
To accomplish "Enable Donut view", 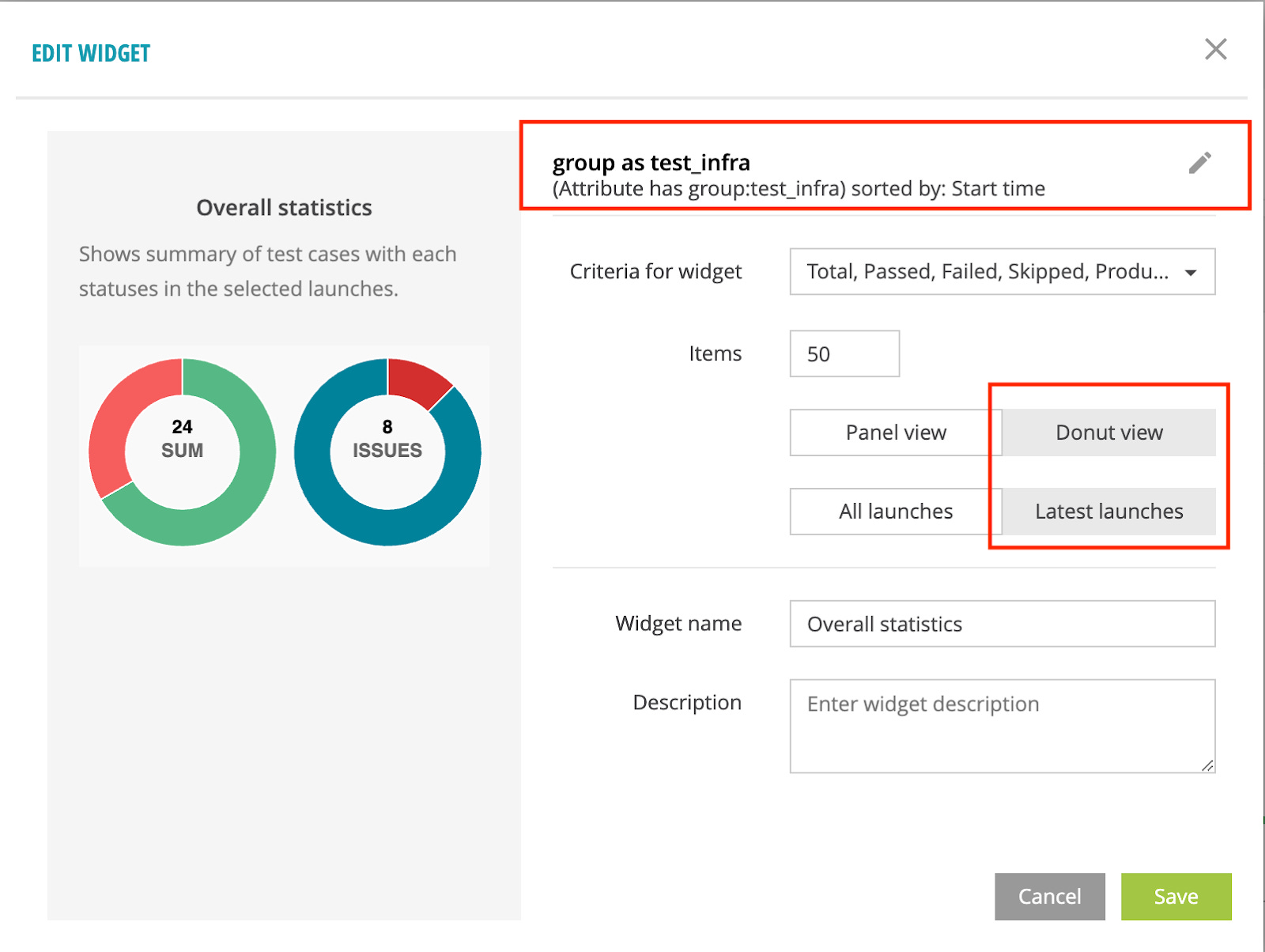I will pyautogui.click(x=1108, y=433).
